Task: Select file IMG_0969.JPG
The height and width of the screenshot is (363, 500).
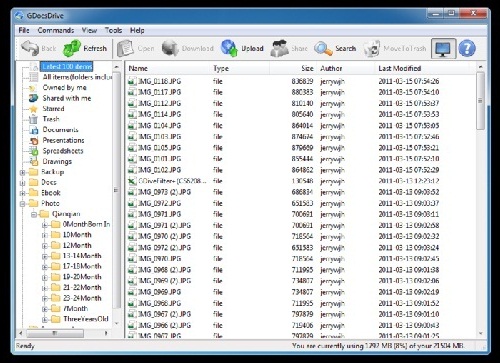Action: pyautogui.click(x=159, y=292)
